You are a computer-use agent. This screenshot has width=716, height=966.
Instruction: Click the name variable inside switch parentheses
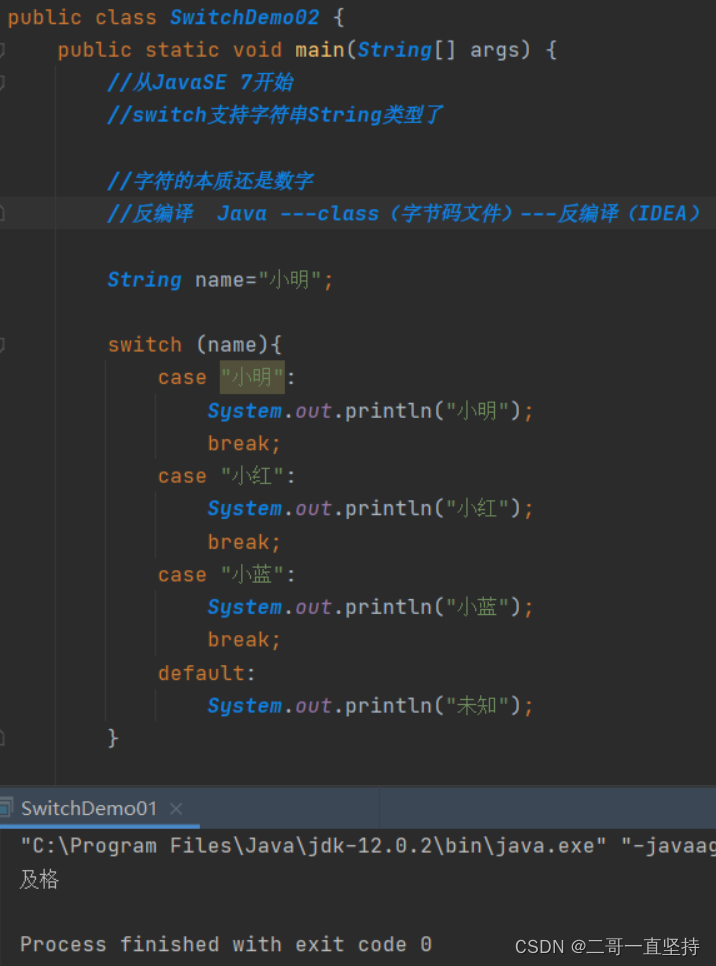(232, 345)
